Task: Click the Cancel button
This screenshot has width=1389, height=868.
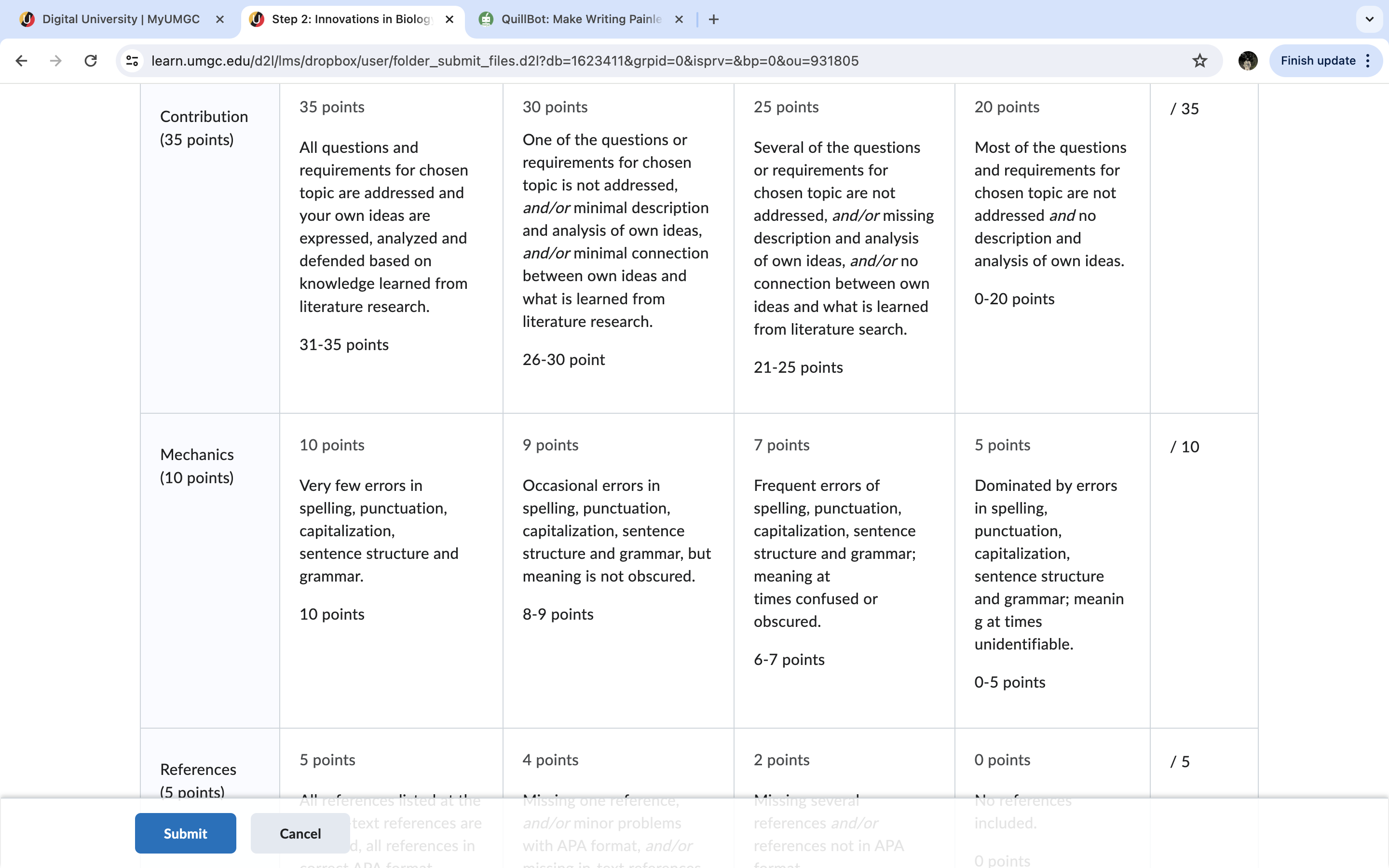Action: [x=300, y=833]
